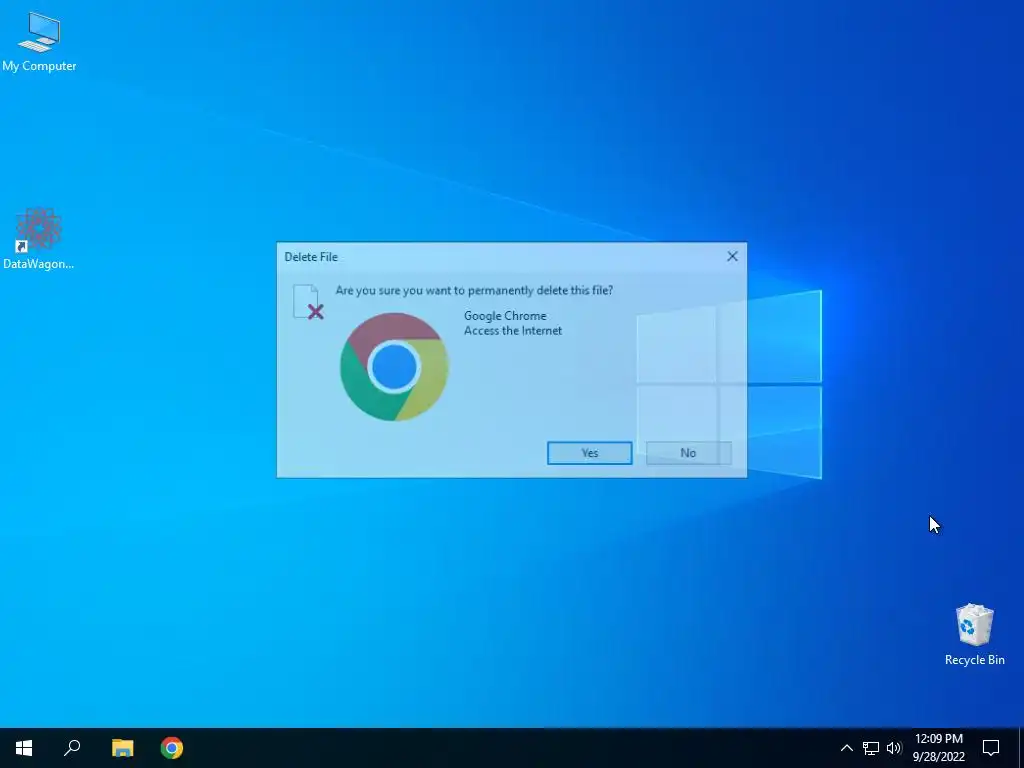The width and height of the screenshot is (1024, 768).
Task: Click the 'Access the Internet' description text
Action: coord(513,330)
